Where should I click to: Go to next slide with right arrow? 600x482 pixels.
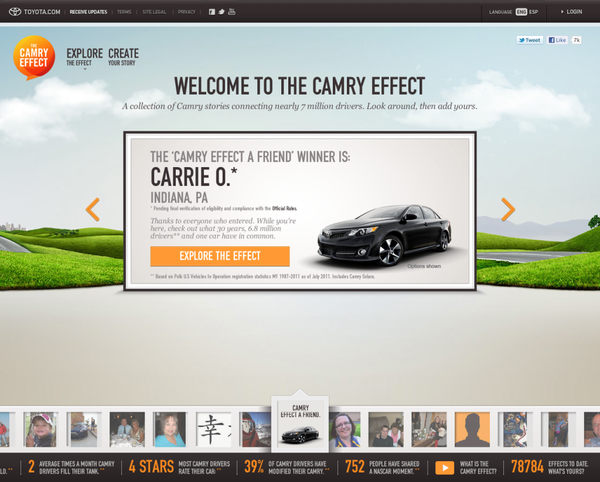pos(508,209)
